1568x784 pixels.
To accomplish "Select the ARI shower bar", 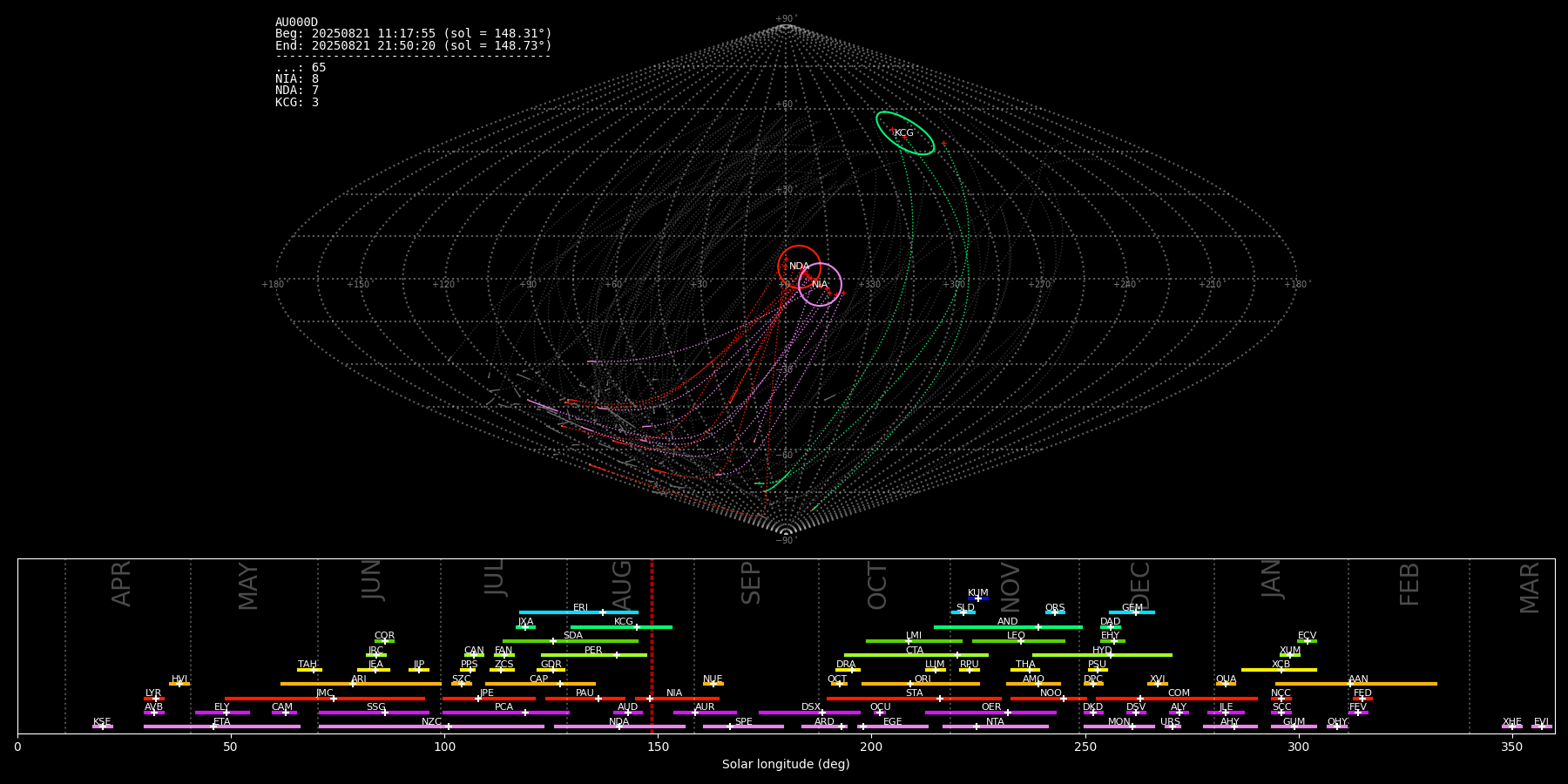I will (x=361, y=684).
